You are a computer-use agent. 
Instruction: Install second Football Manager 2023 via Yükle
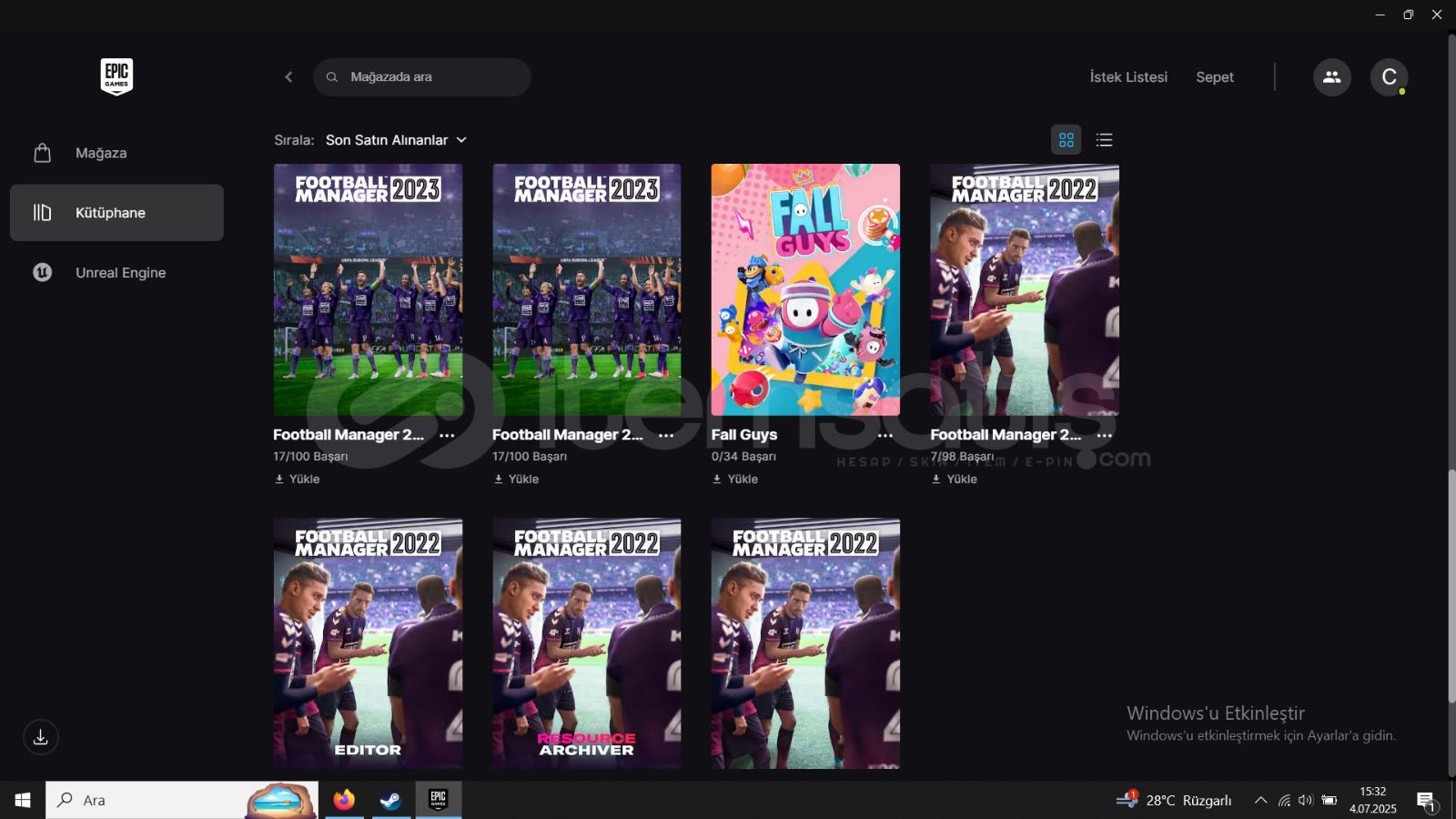click(516, 479)
